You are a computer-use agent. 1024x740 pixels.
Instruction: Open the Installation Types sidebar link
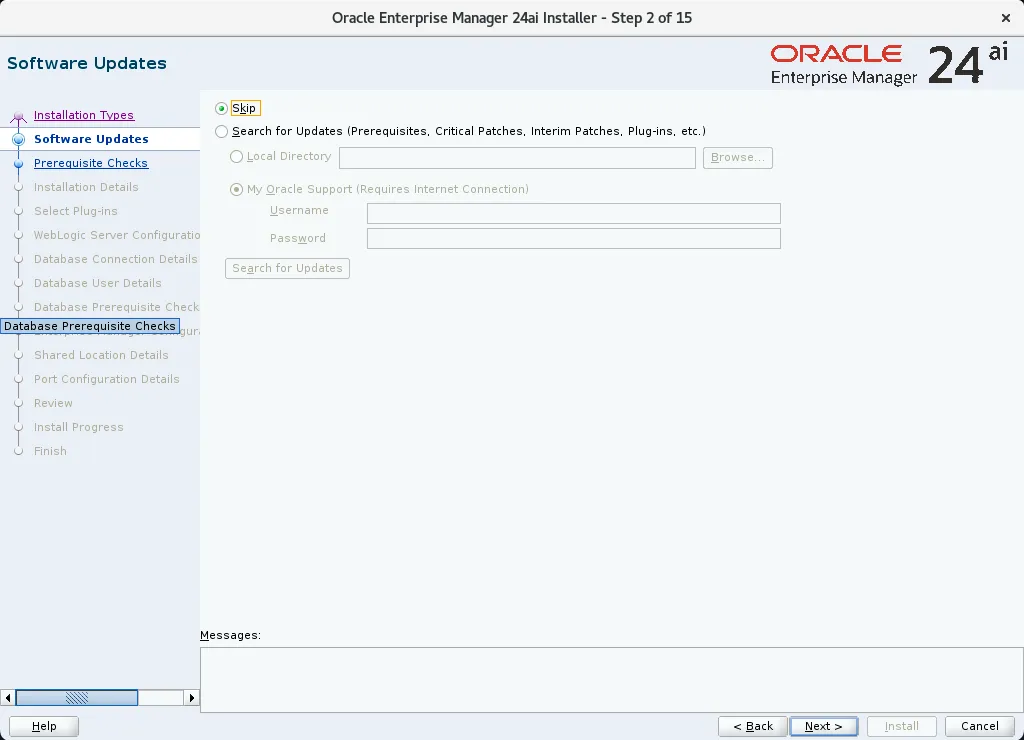[83, 115]
